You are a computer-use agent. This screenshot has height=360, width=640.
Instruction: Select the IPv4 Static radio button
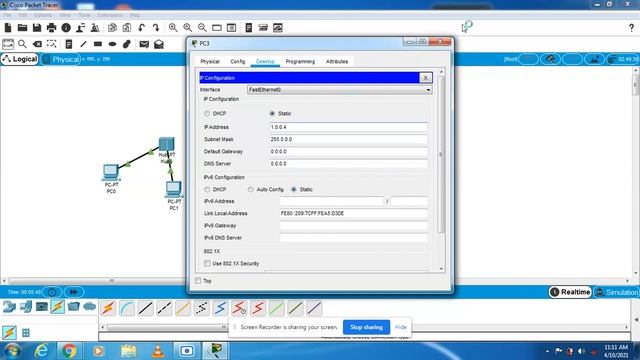point(272,113)
